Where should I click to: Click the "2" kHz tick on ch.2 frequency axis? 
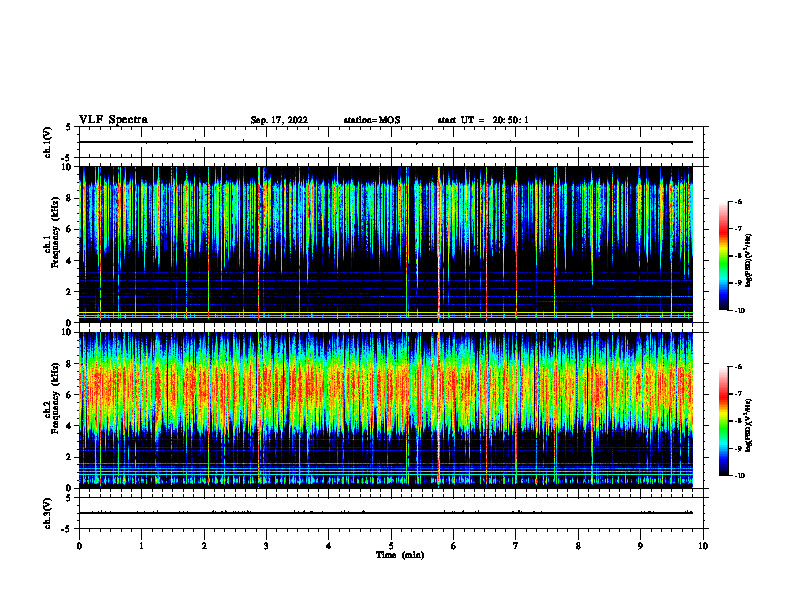[70, 457]
